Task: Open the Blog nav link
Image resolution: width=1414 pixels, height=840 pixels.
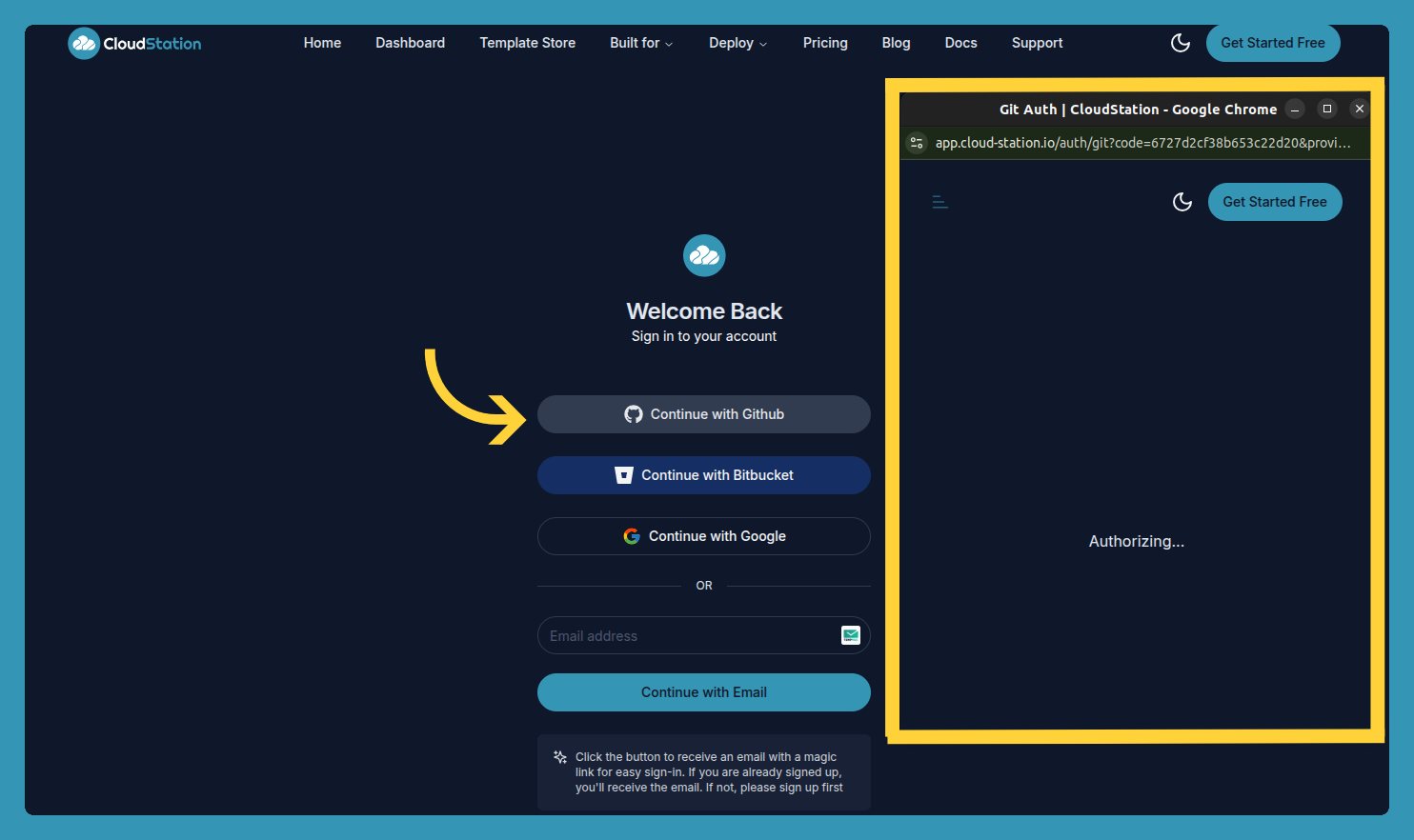Action: click(896, 43)
